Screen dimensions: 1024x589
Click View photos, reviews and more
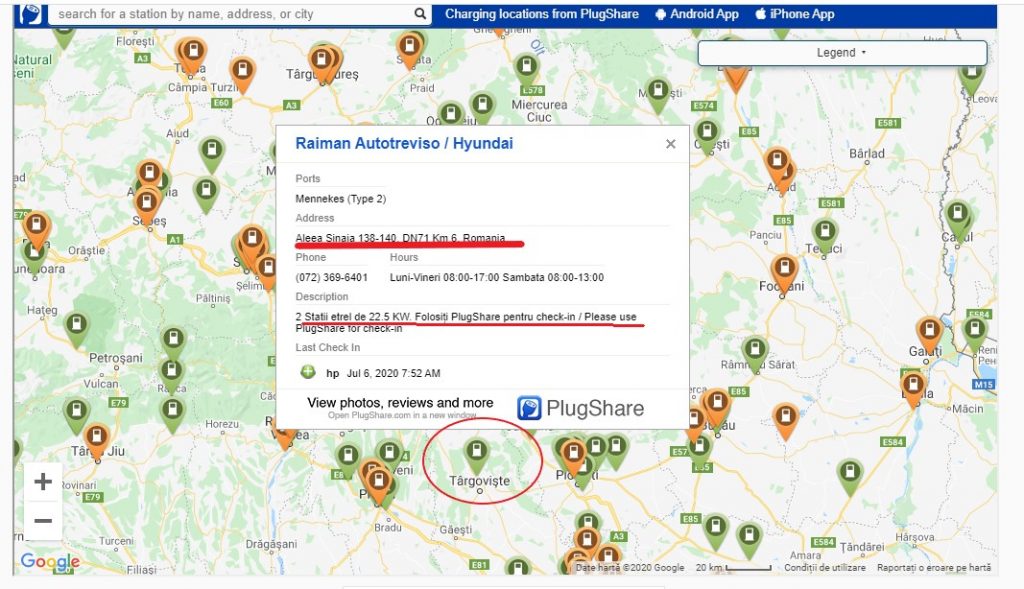[x=400, y=403]
